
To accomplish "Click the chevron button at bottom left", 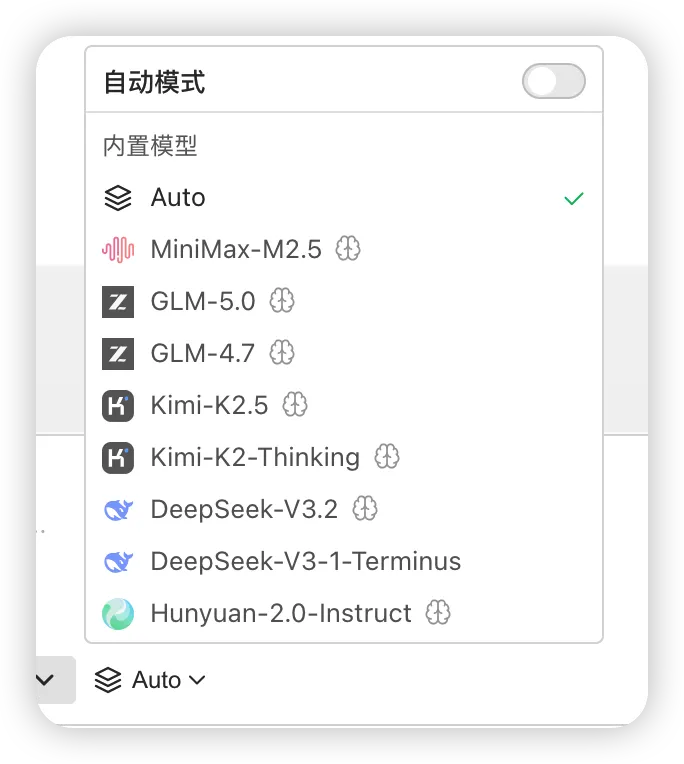I will (x=46, y=680).
